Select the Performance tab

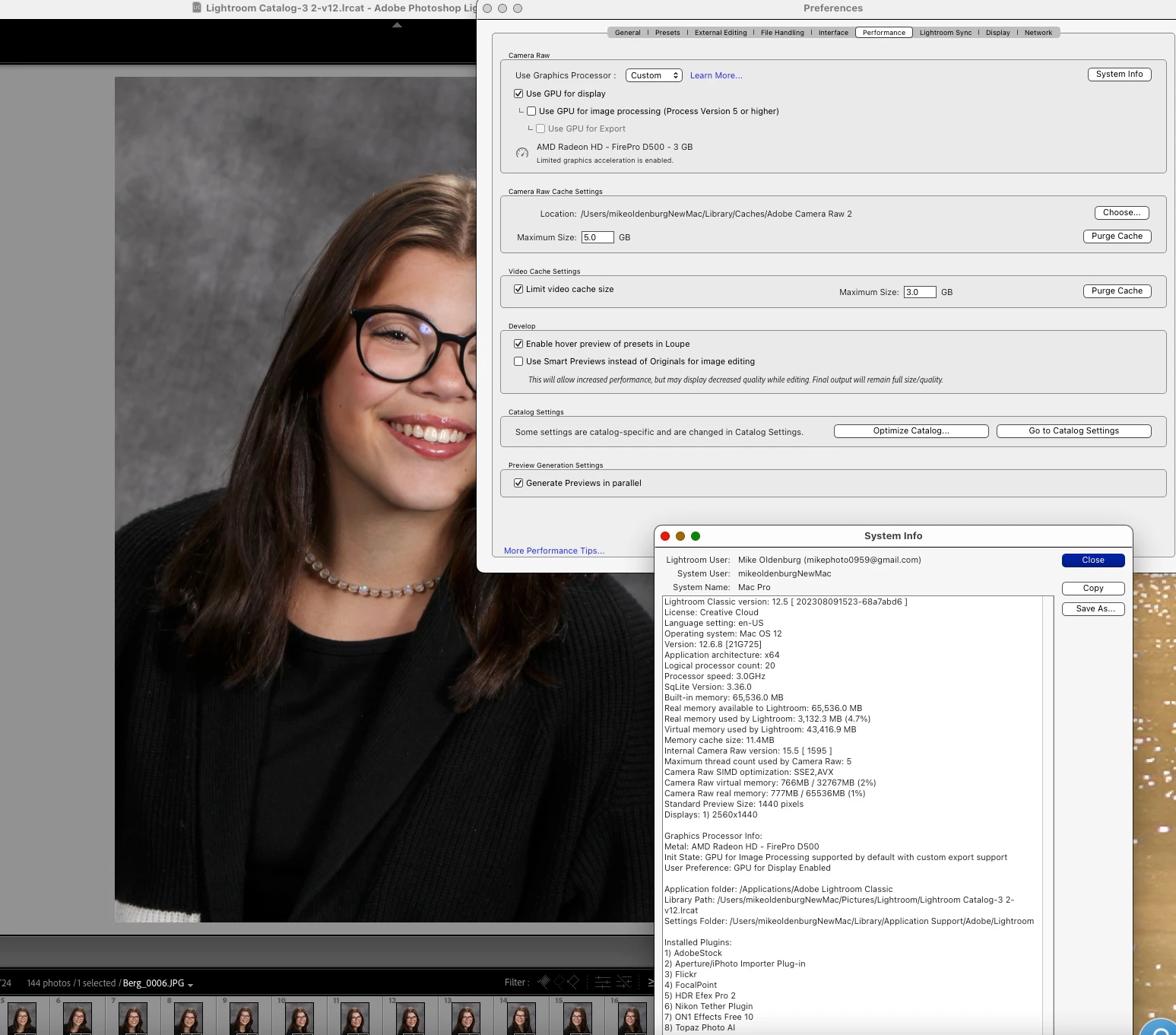pyautogui.click(x=884, y=33)
